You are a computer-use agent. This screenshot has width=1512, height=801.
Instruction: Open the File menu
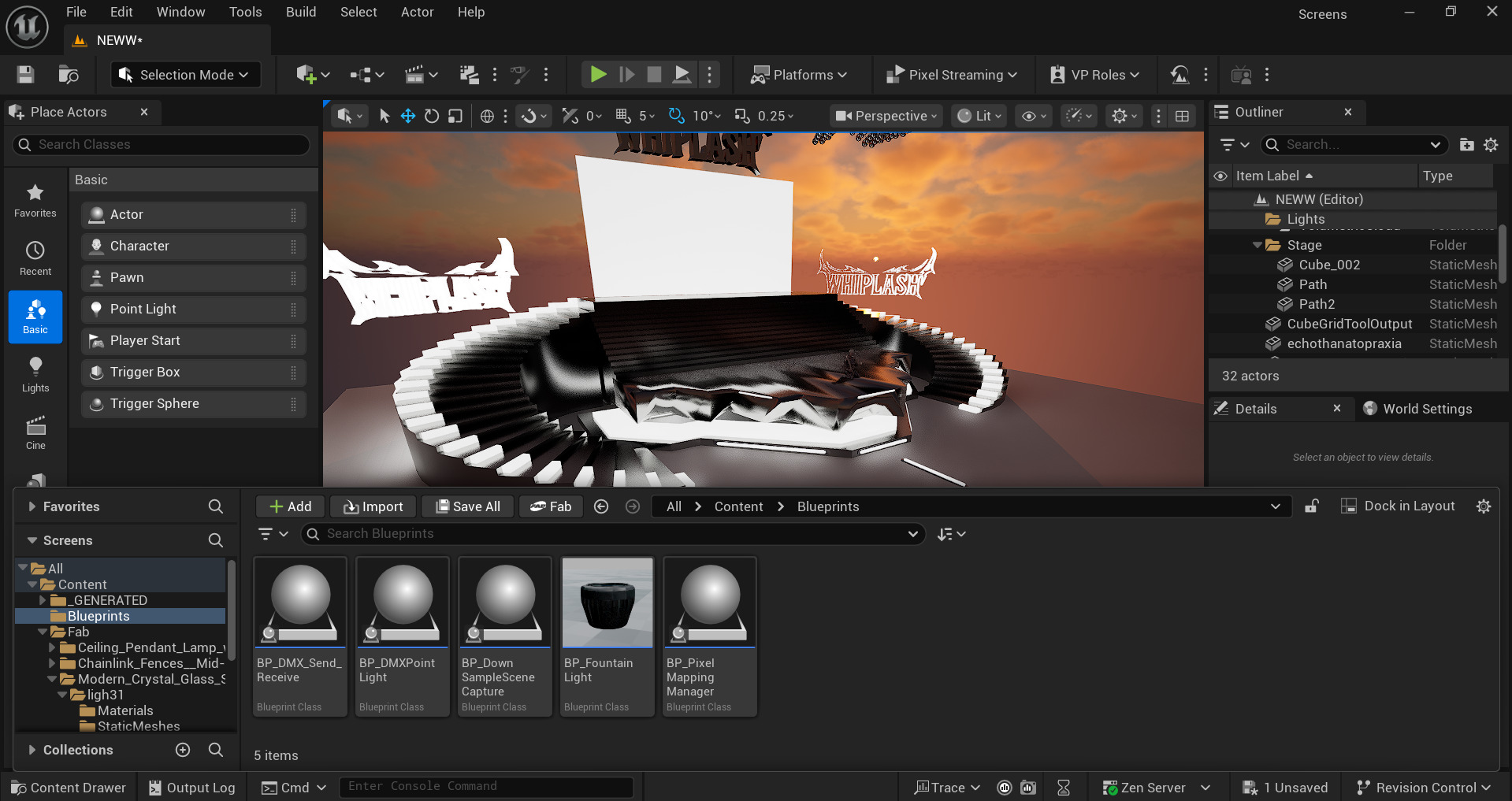click(x=76, y=12)
